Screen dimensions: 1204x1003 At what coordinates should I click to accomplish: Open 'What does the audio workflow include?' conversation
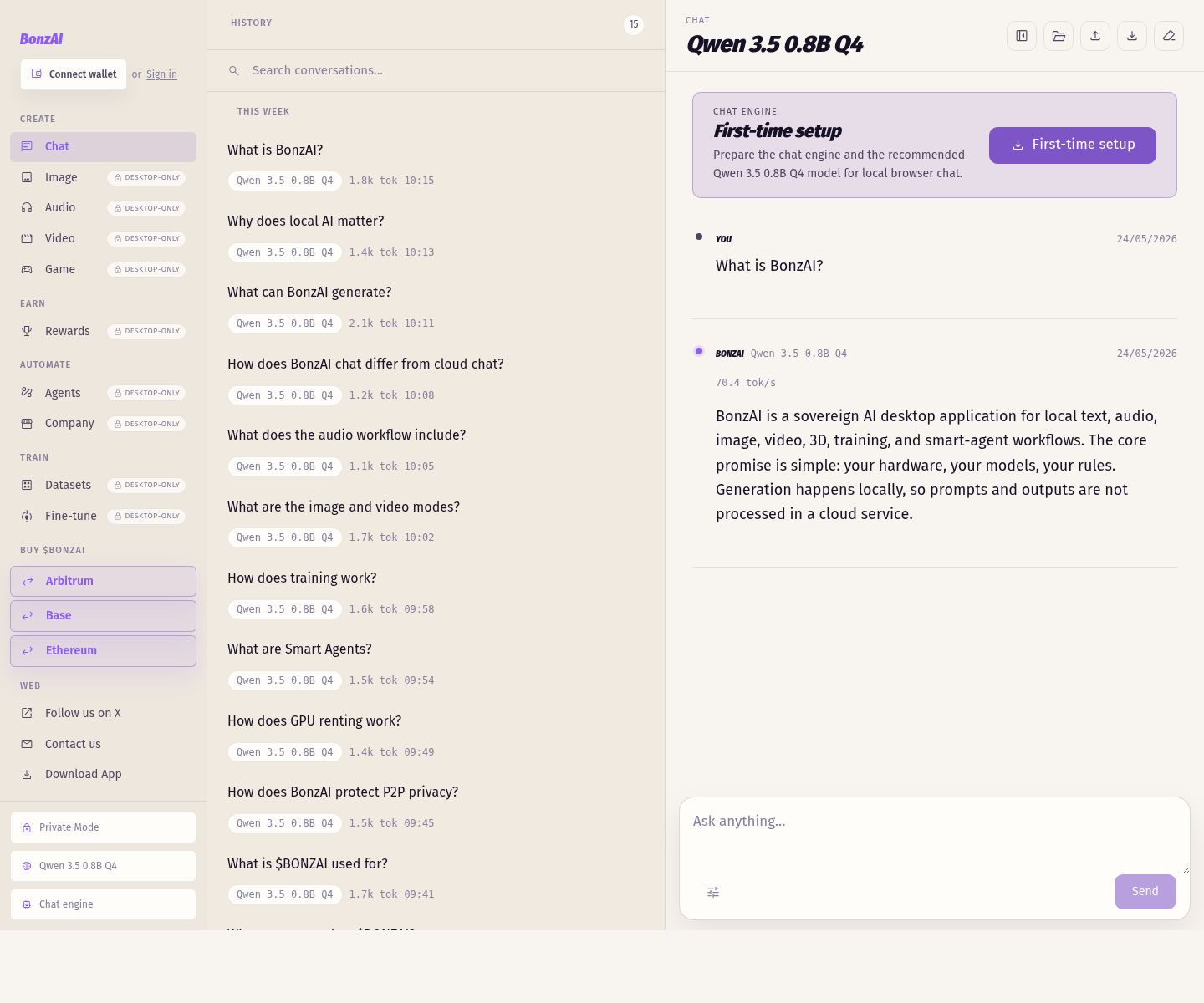[436, 450]
